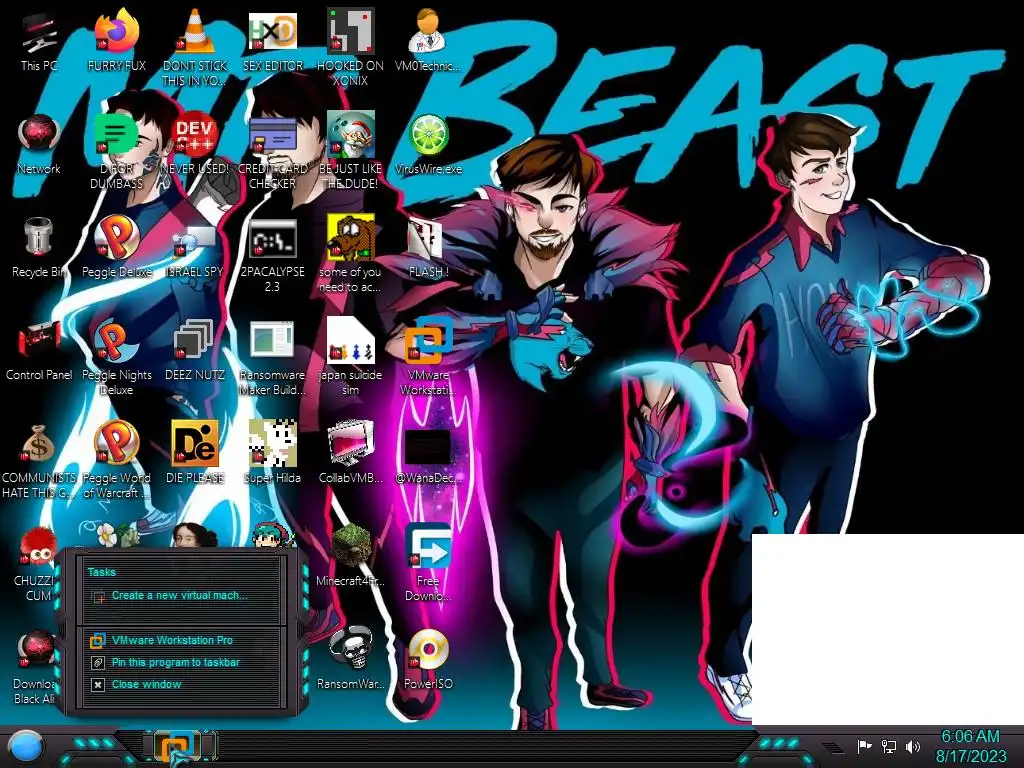This screenshot has height=768, width=1024.
Task: Open the DEEZ NUTZ shortcut
Action: 195,351
